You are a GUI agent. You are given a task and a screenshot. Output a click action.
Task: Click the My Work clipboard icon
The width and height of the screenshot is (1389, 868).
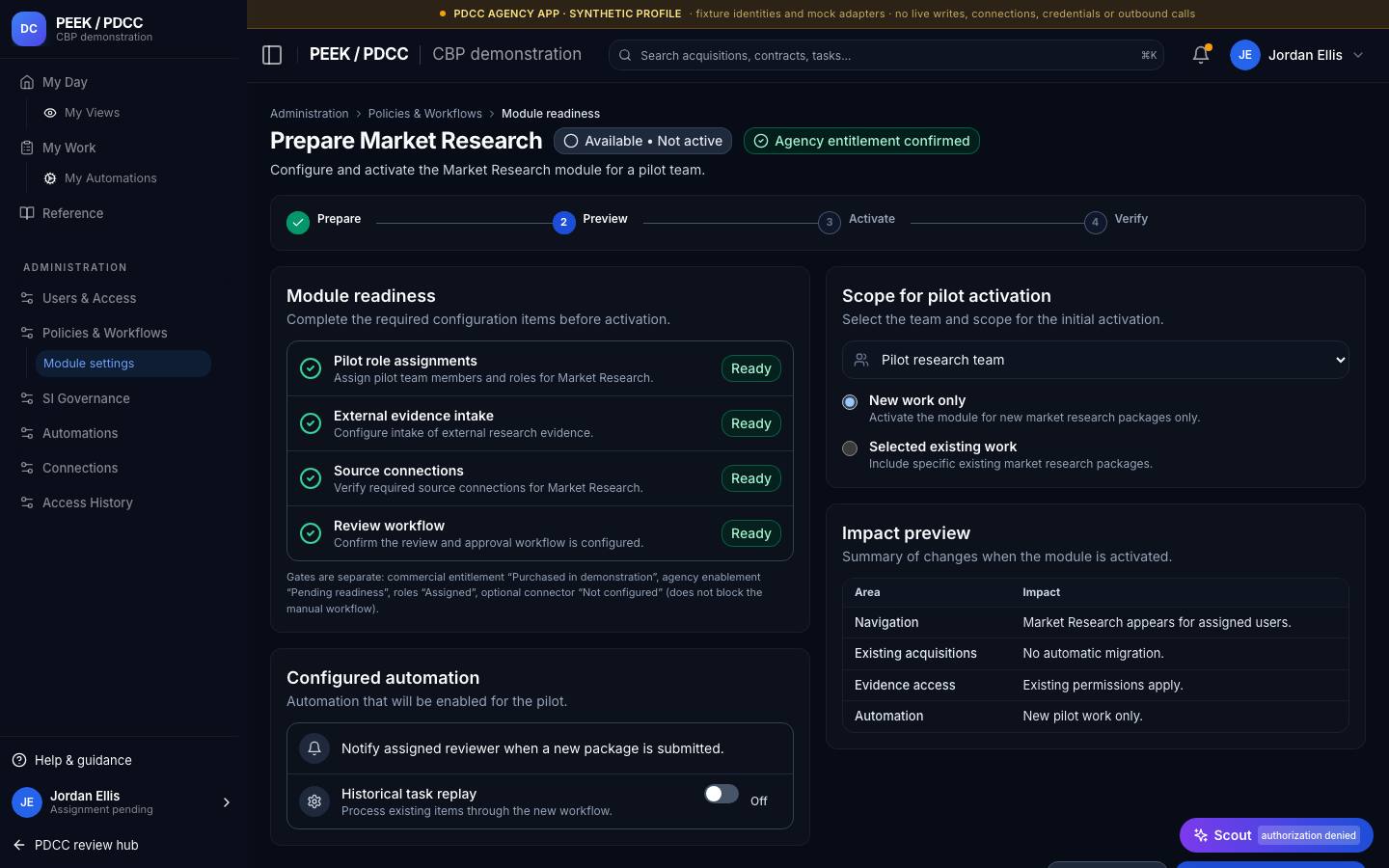(27, 148)
